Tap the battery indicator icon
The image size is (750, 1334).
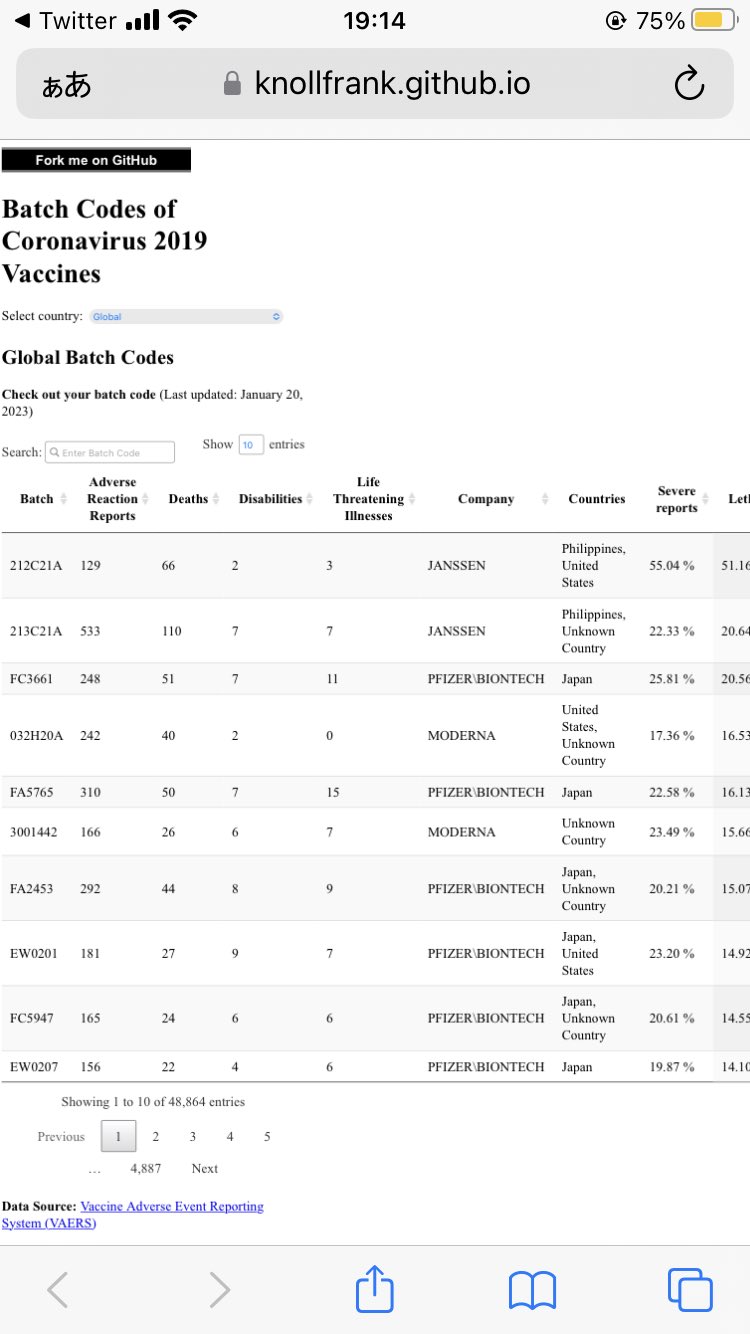point(714,20)
